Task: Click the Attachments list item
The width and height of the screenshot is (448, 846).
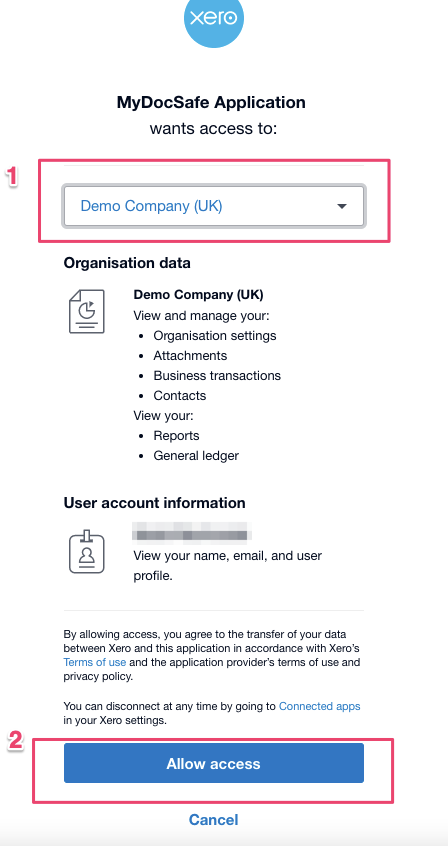Action: pyautogui.click(x=190, y=356)
